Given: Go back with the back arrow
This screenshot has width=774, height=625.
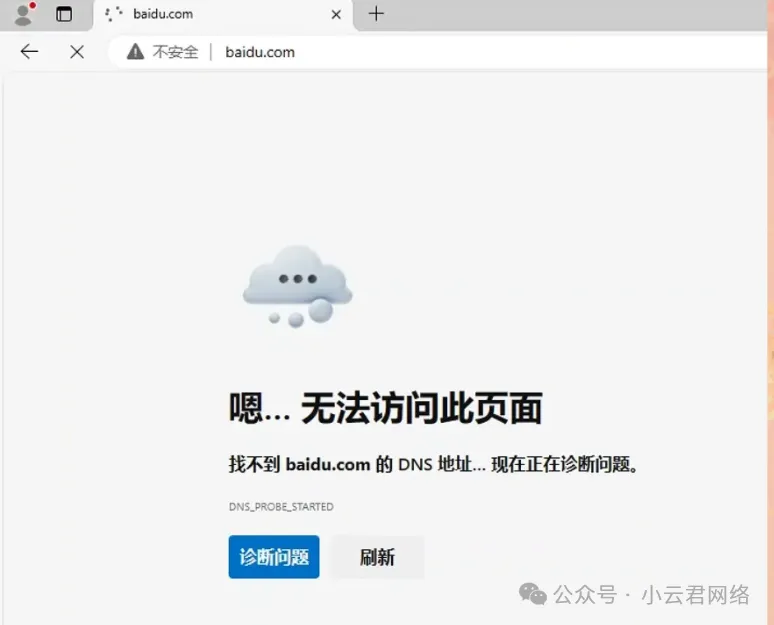Looking at the screenshot, I should [x=29, y=52].
